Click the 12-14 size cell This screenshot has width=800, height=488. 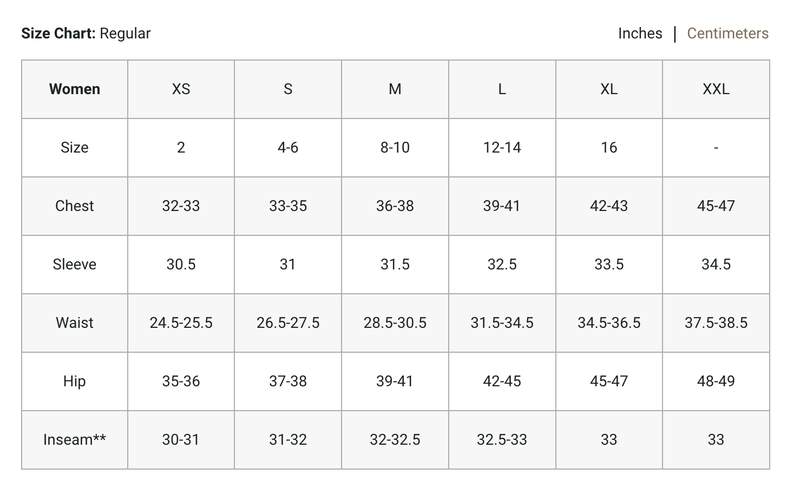502,148
